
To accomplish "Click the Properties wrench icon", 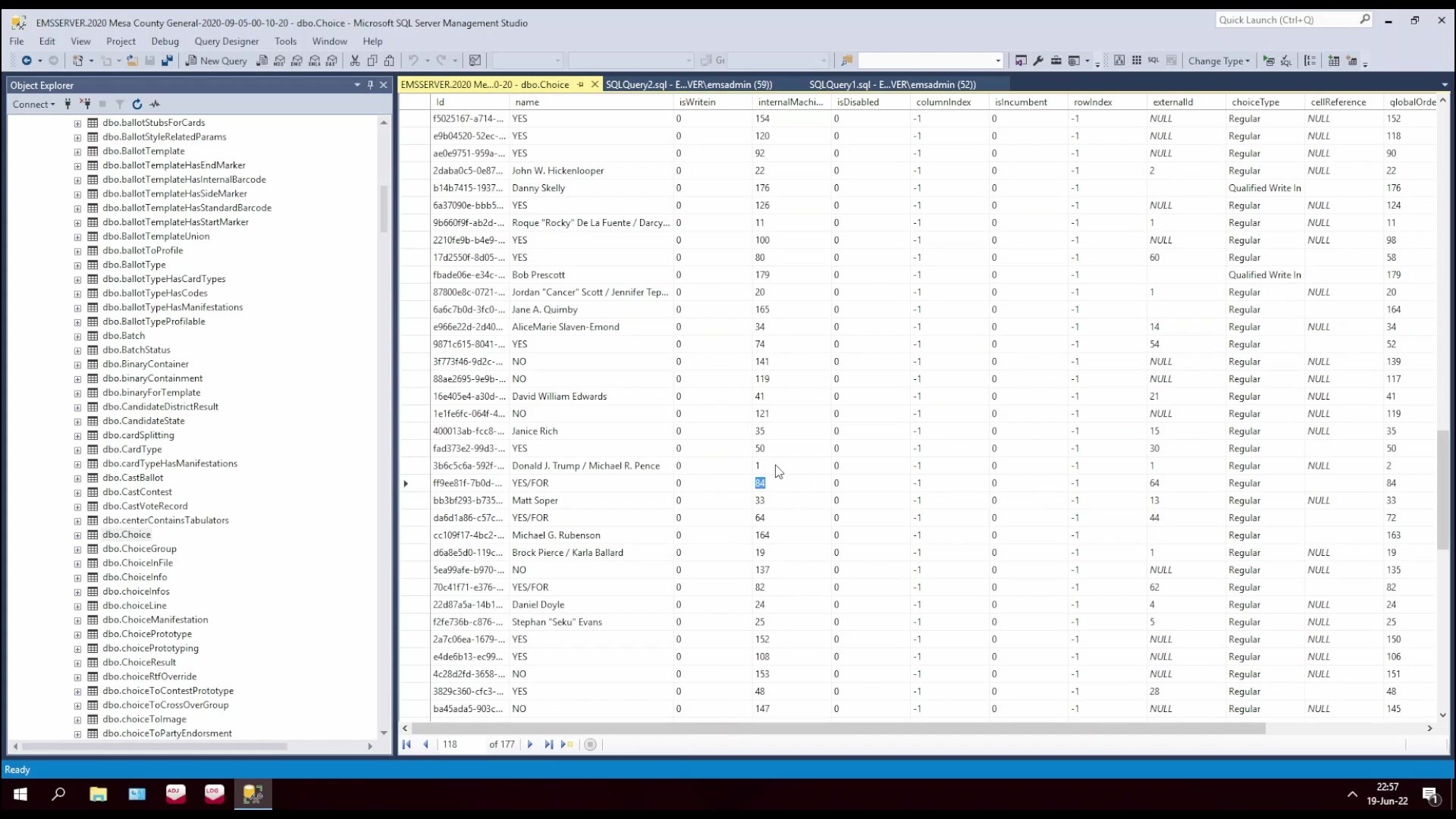I will click(1038, 61).
